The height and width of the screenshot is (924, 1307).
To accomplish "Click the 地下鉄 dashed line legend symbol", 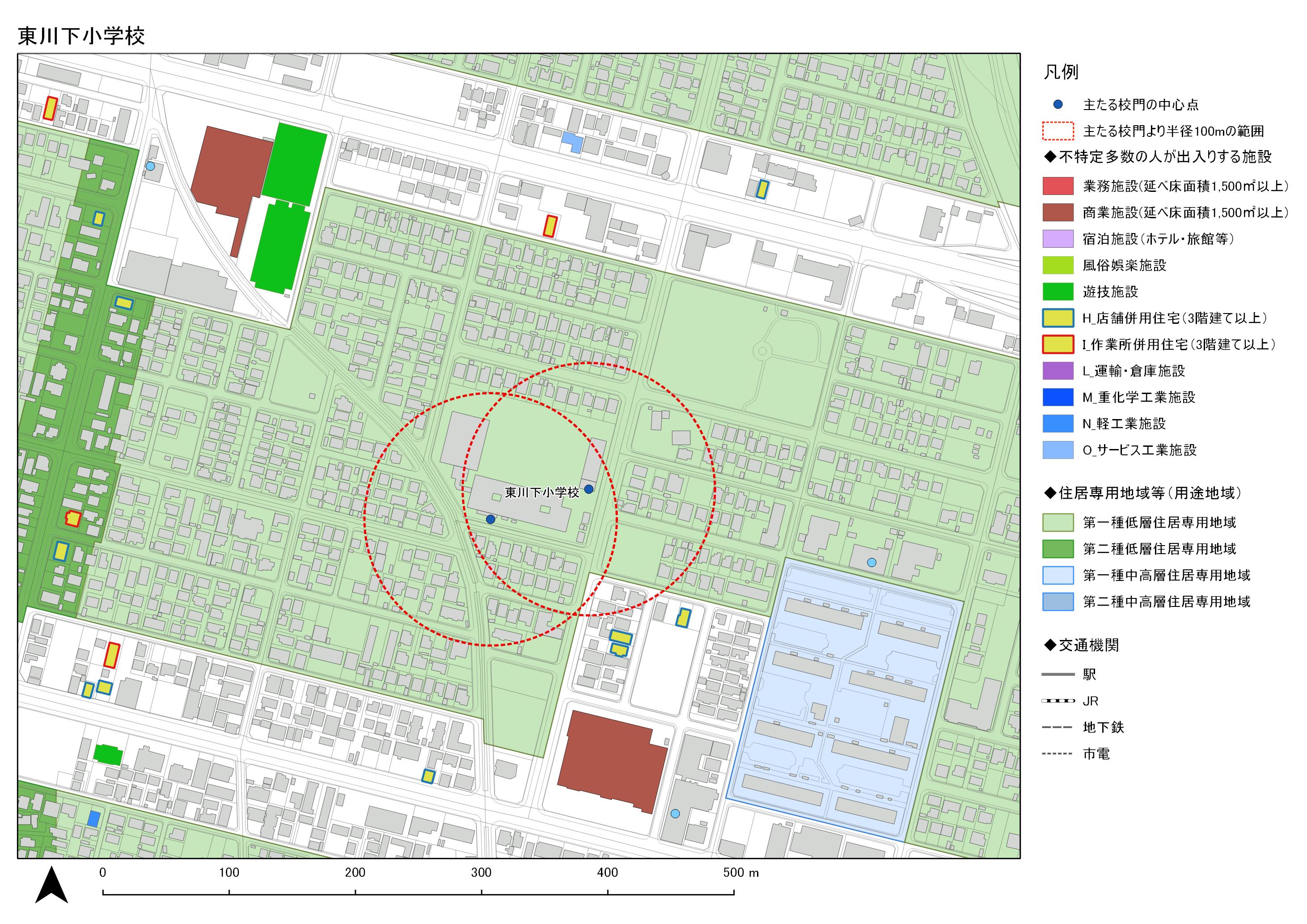I will click(1057, 728).
